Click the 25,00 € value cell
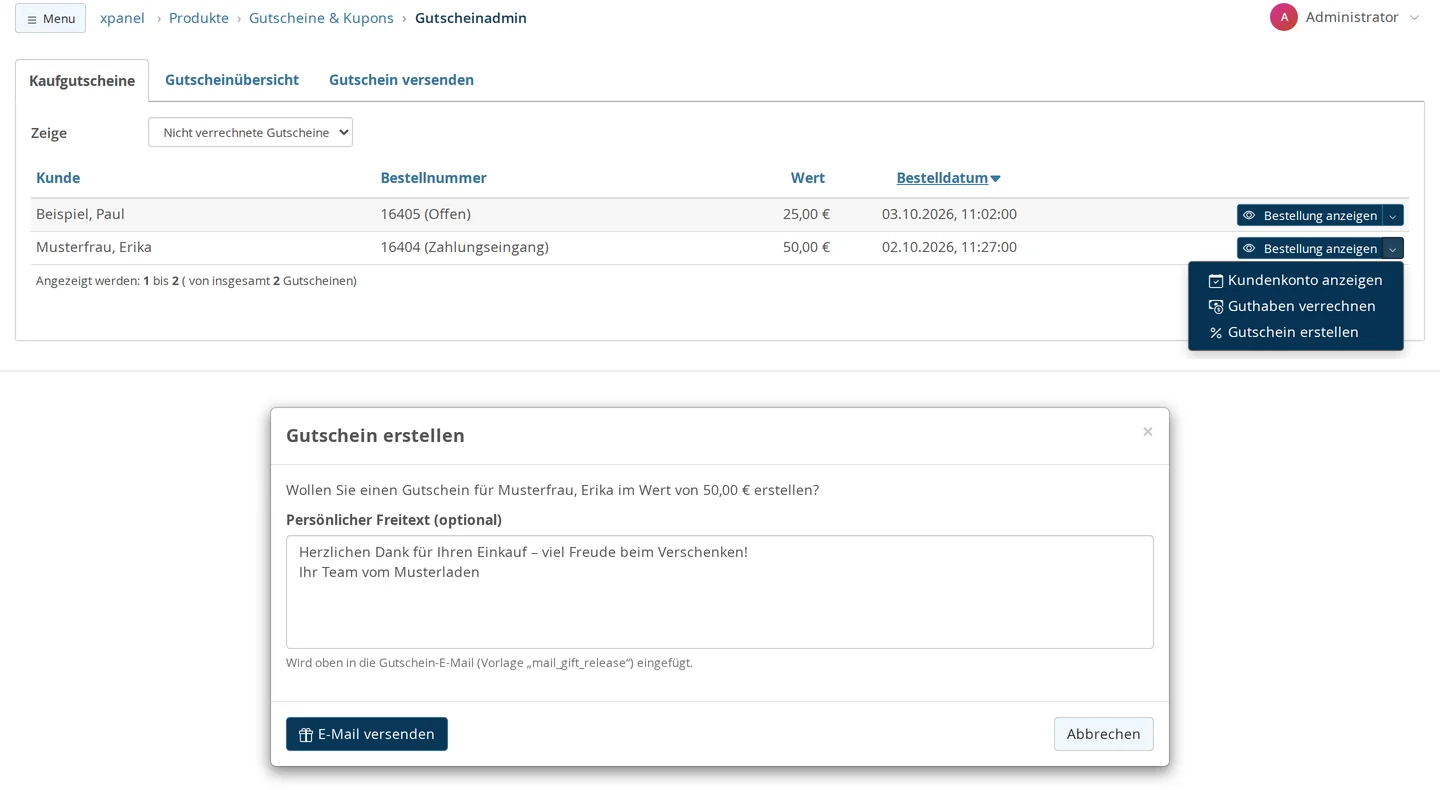Image resolution: width=1440 pixels, height=790 pixels. click(806, 214)
